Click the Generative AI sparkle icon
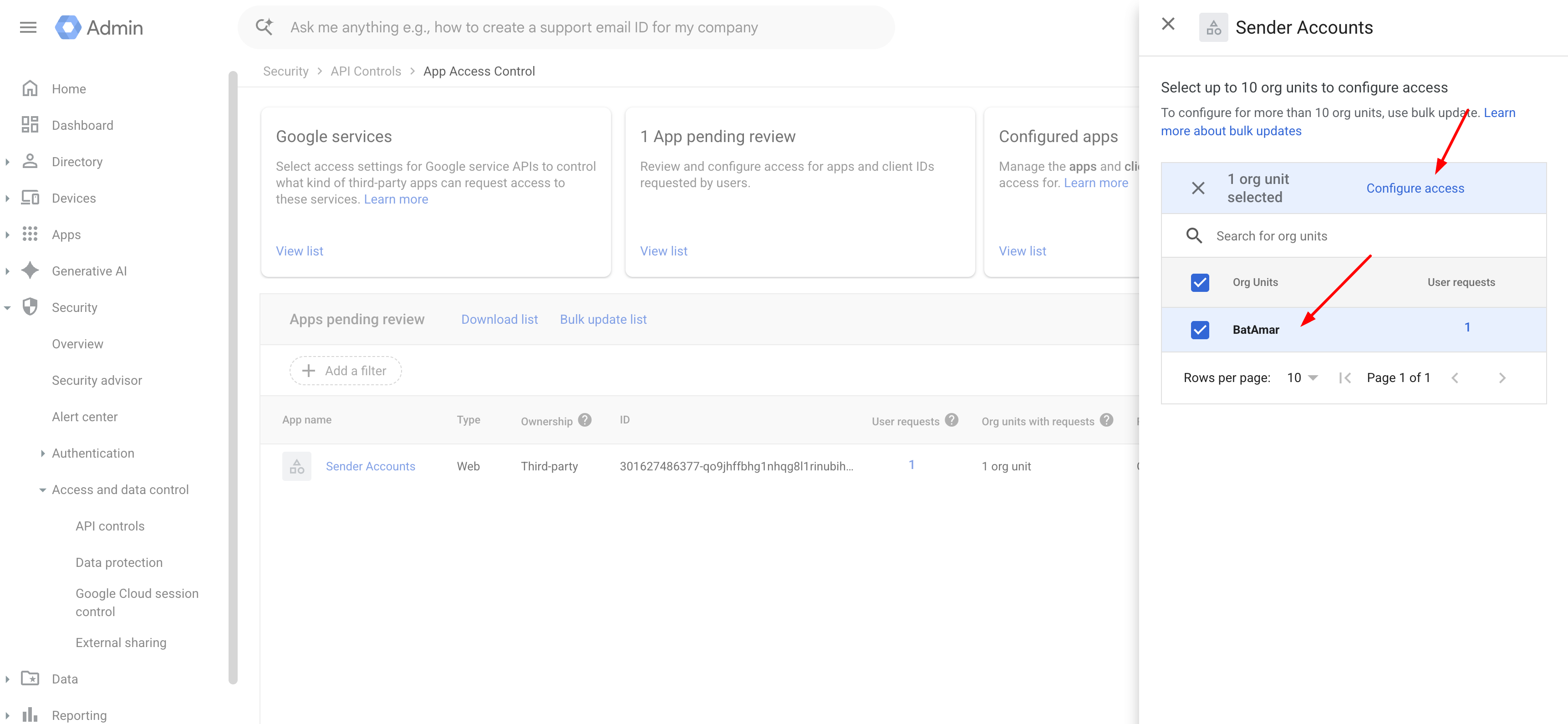Image resolution: width=1568 pixels, height=724 pixels. click(x=30, y=270)
